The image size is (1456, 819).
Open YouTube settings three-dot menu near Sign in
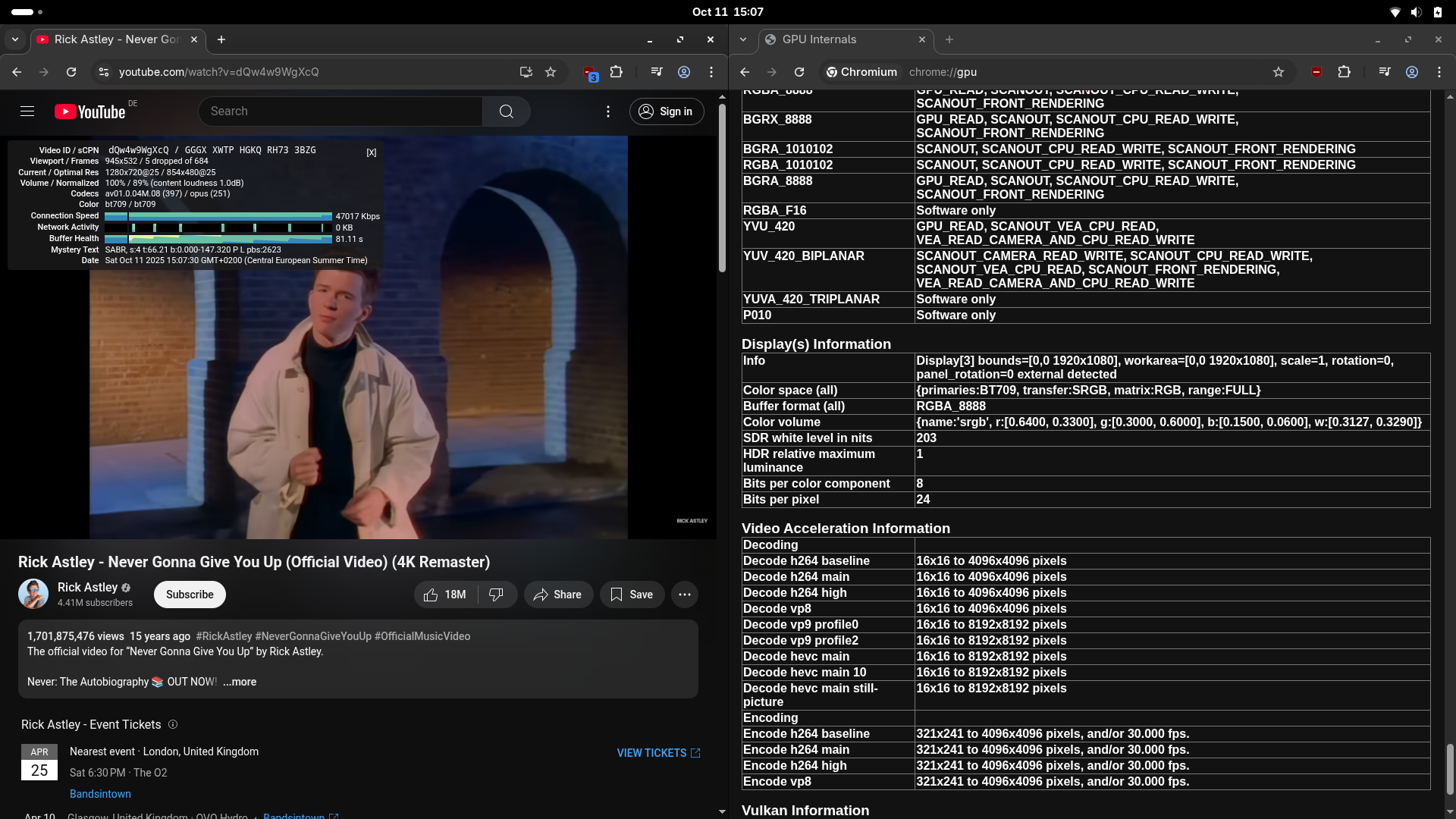click(608, 111)
